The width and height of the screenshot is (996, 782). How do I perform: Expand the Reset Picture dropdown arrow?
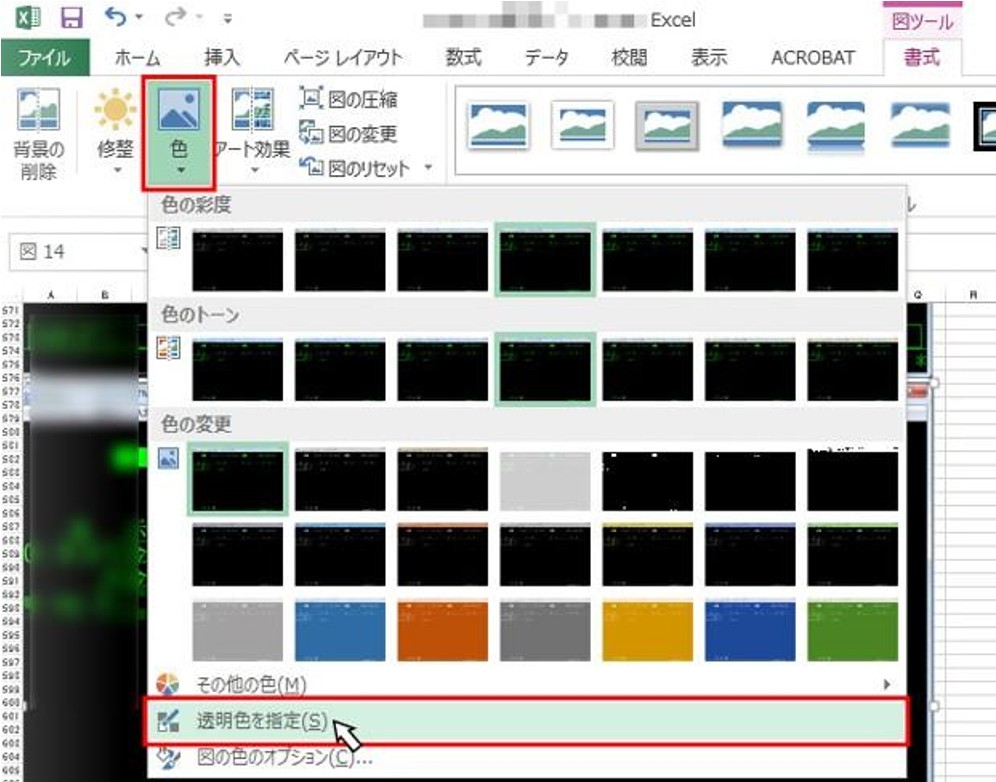pos(428,168)
